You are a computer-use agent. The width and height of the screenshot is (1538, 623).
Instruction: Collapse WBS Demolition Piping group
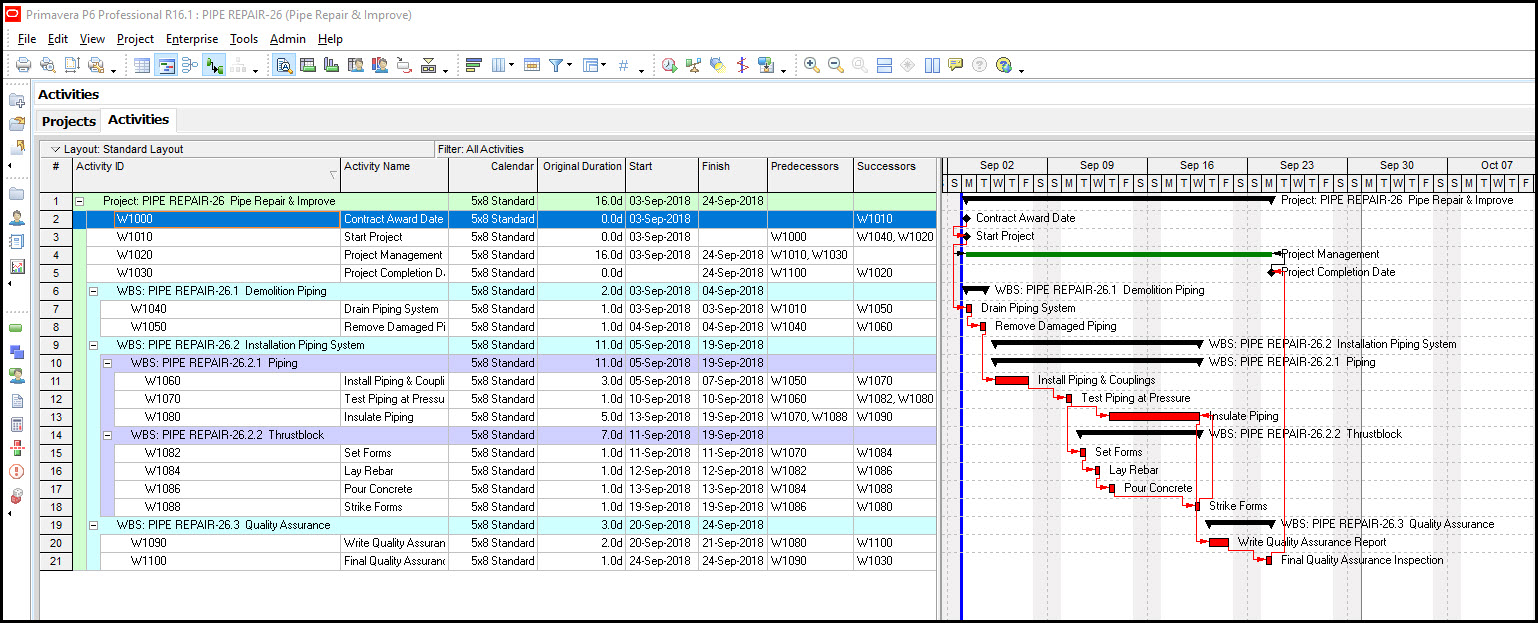point(94,291)
